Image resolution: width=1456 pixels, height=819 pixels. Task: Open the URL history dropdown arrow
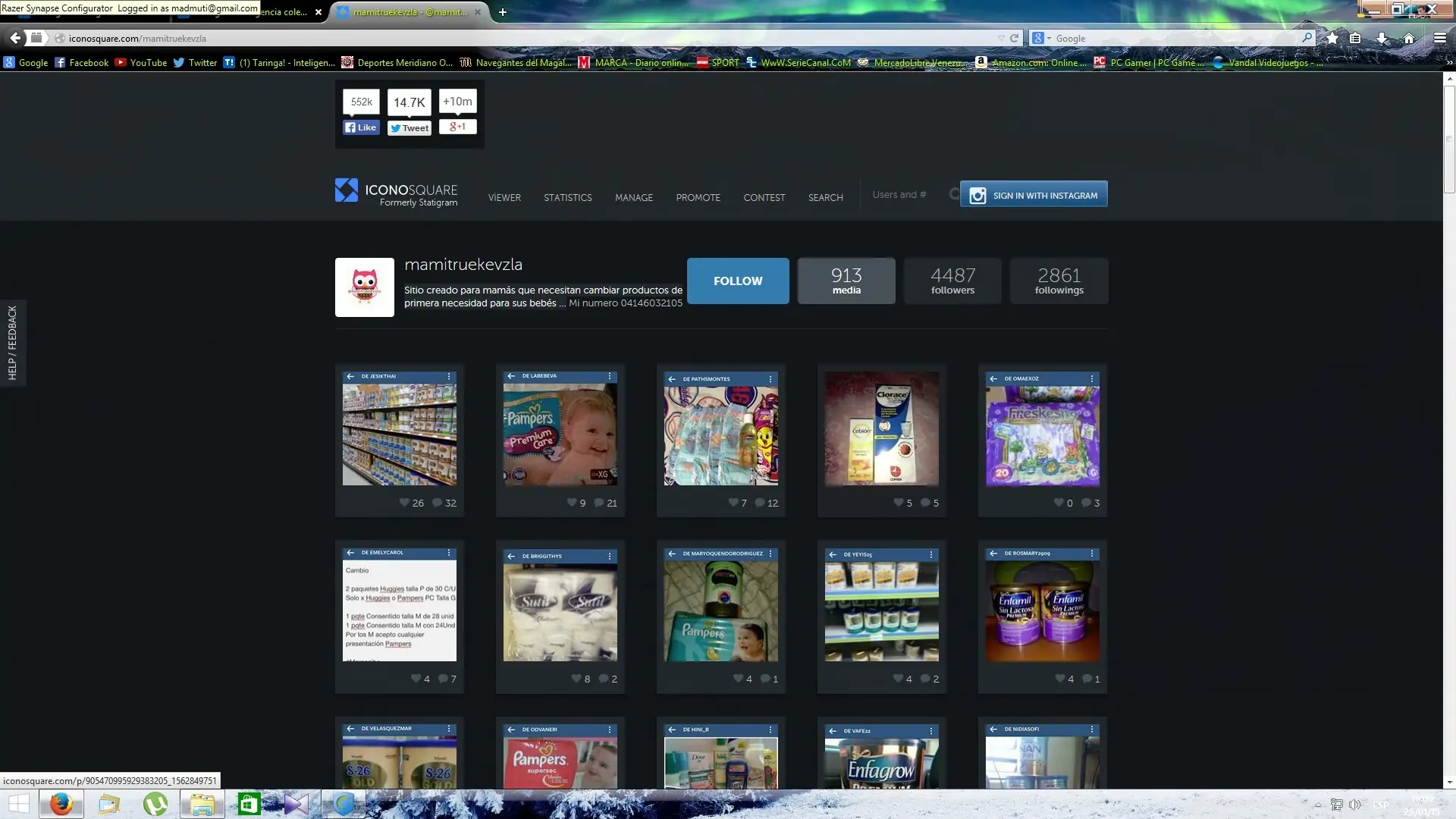point(1001,38)
